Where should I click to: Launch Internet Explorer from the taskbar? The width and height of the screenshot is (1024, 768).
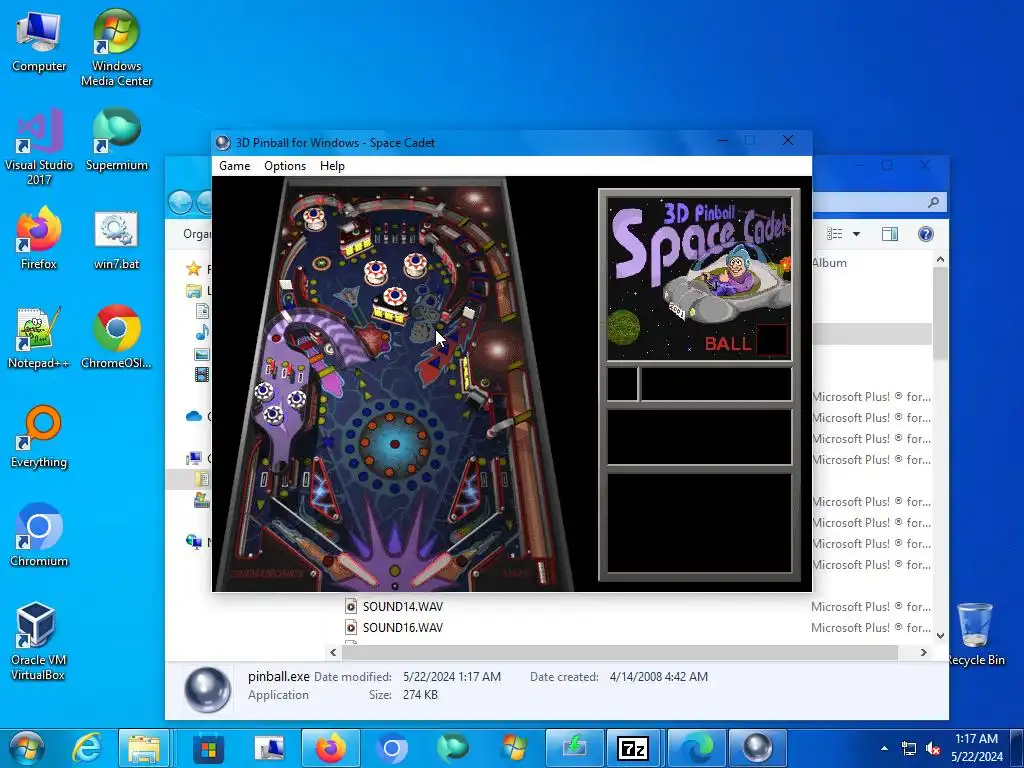point(87,748)
